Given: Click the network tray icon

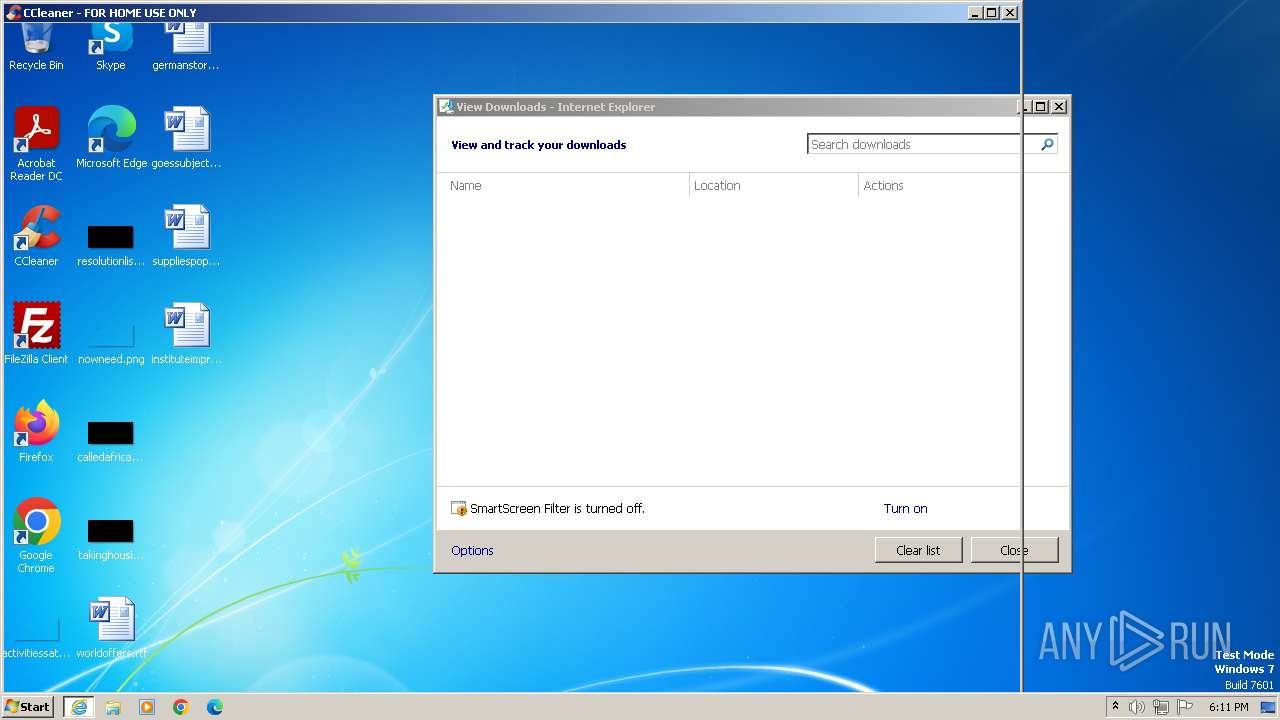Looking at the screenshot, I should tap(1161, 707).
